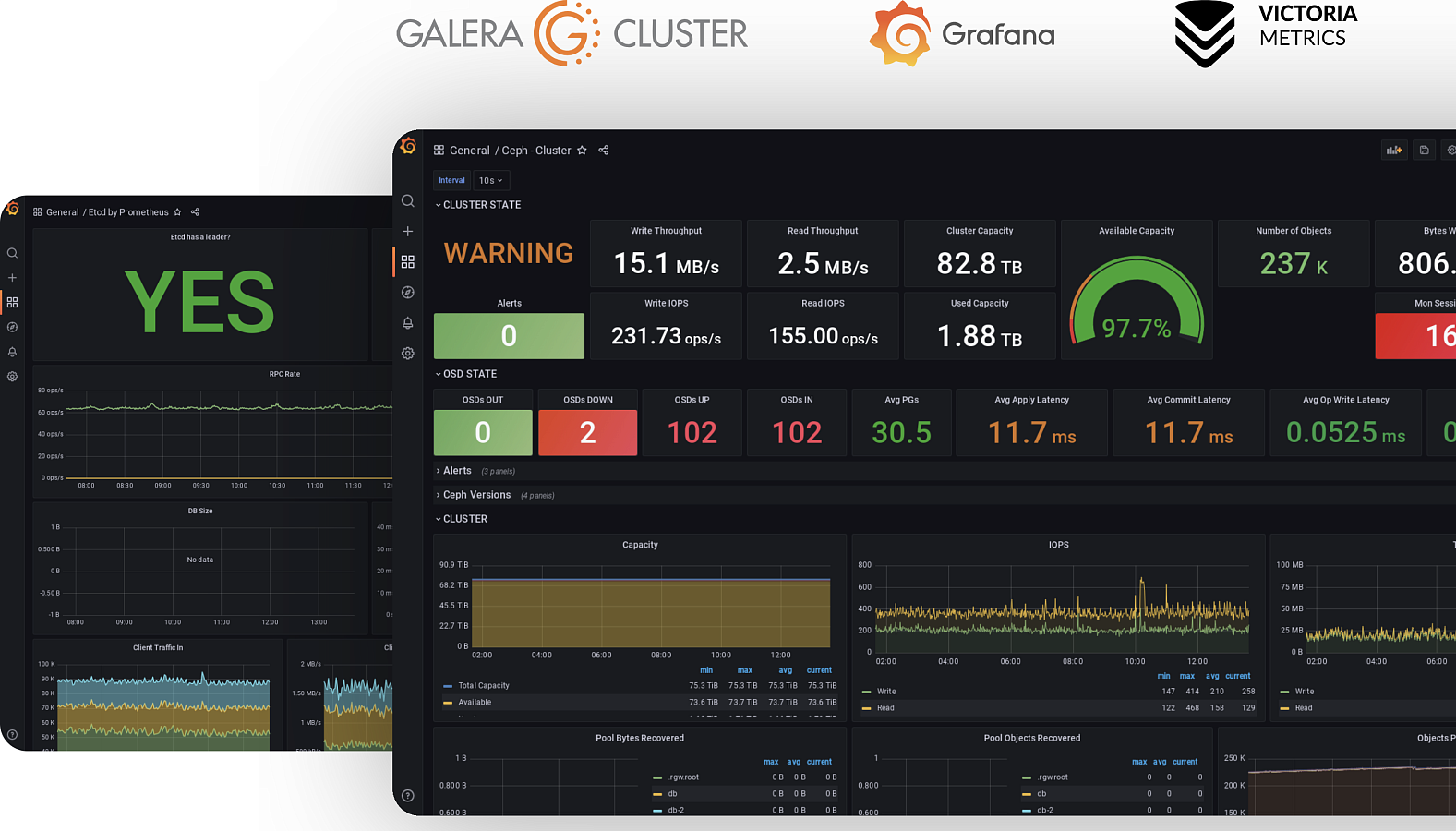
Task: Sort Capacity legend by min column
Action: (706, 670)
